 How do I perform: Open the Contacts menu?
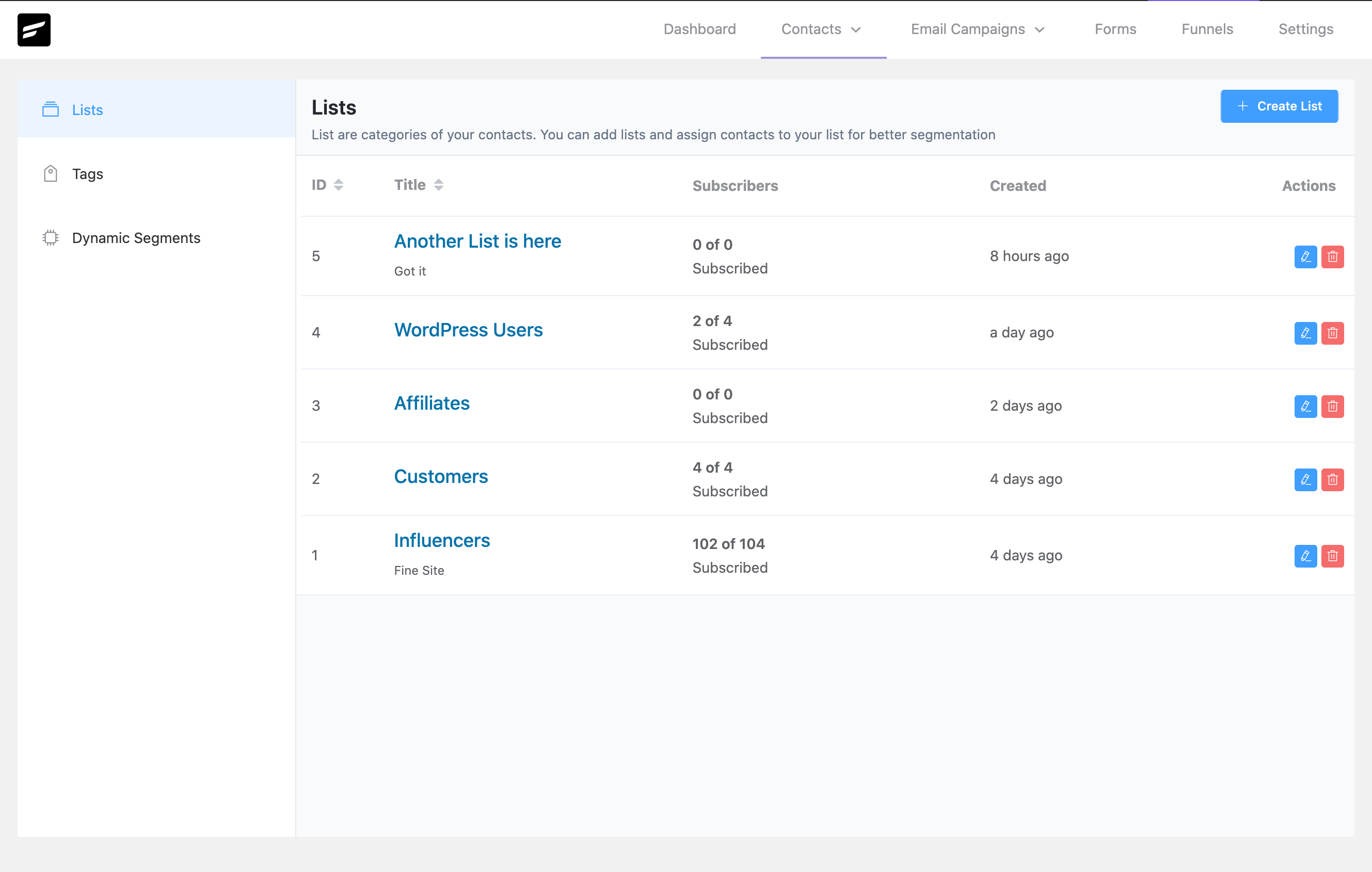click(821, 29)
